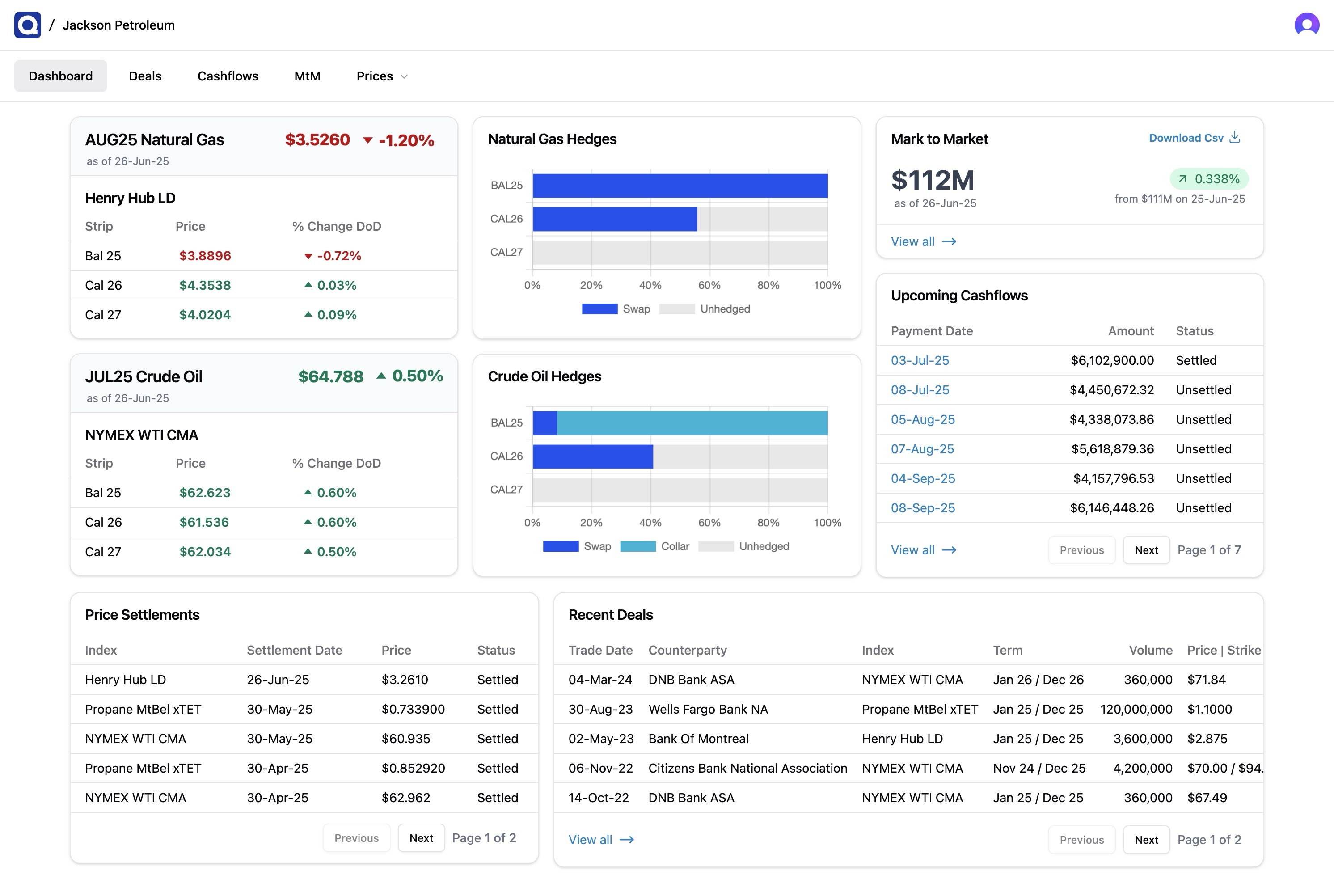
Task: Click the BAL25 bar in Natural Gas Hedges
Action: pos(680,186)
